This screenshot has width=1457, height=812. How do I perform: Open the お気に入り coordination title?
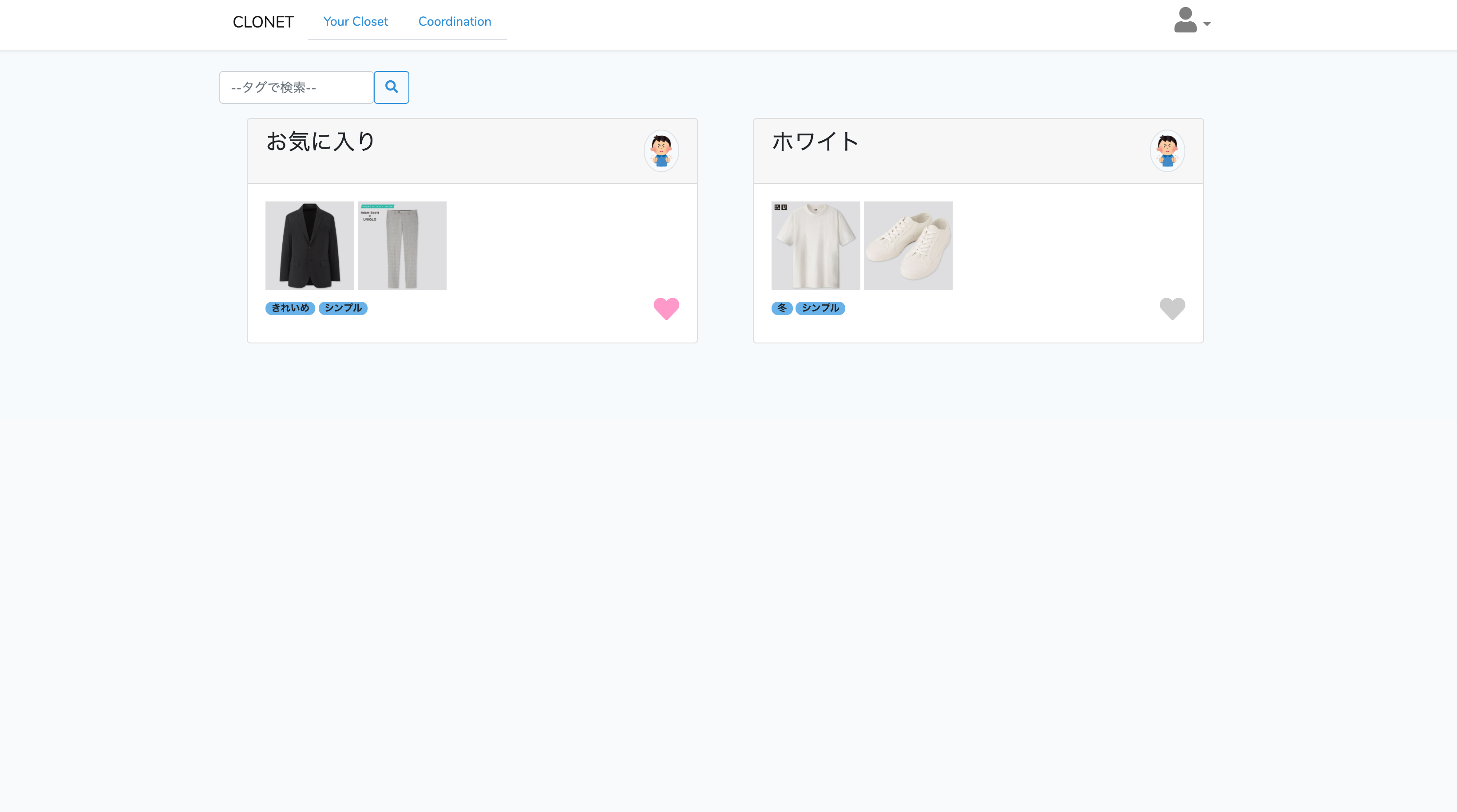(x=320, y=142)
